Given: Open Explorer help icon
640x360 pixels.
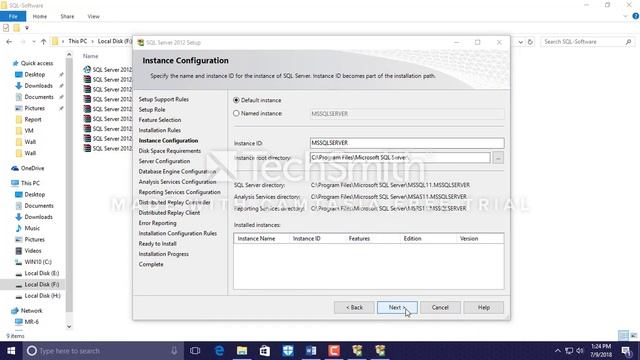Looking at the screenshot, I should click(x=636, y=16).
